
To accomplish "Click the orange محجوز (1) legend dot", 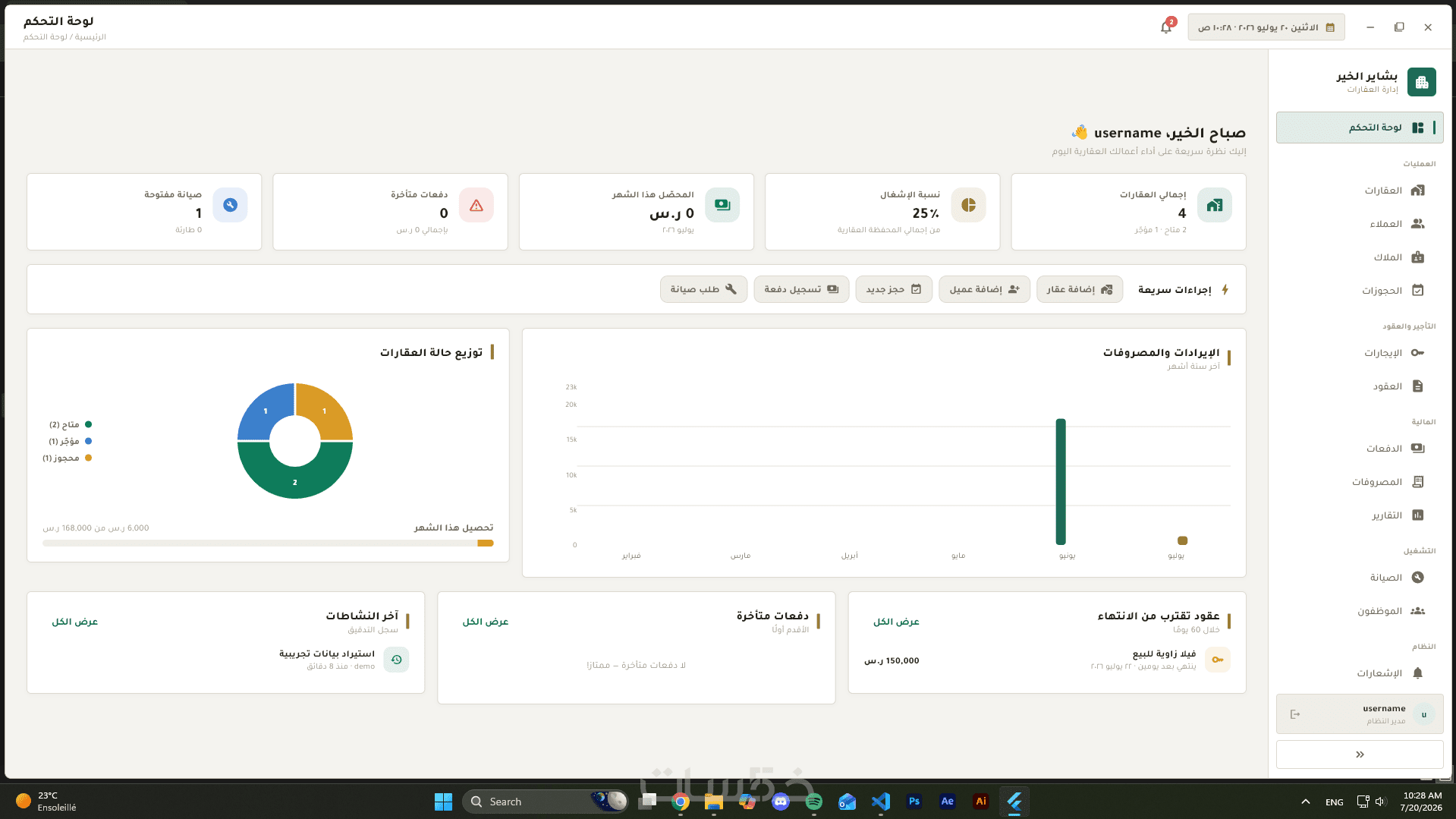I will click(88, 458).
